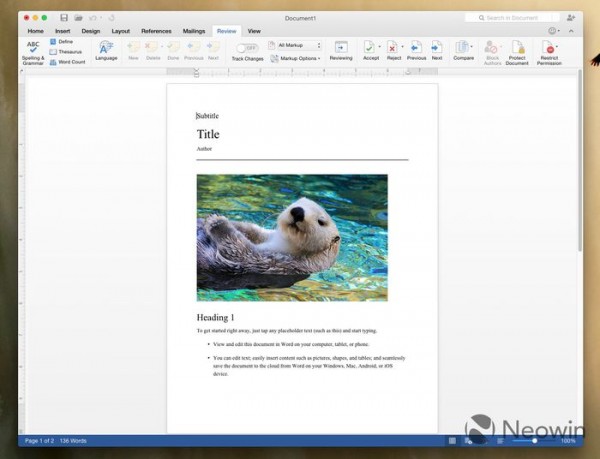
Task: Undo the last action
Action: tap(93, 18)
